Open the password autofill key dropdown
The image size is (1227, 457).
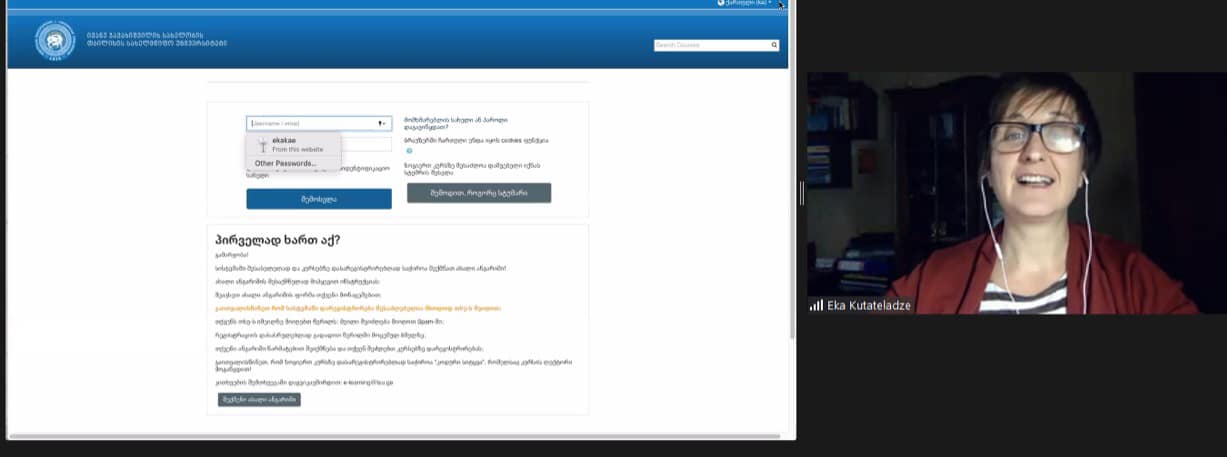(382, 123)
